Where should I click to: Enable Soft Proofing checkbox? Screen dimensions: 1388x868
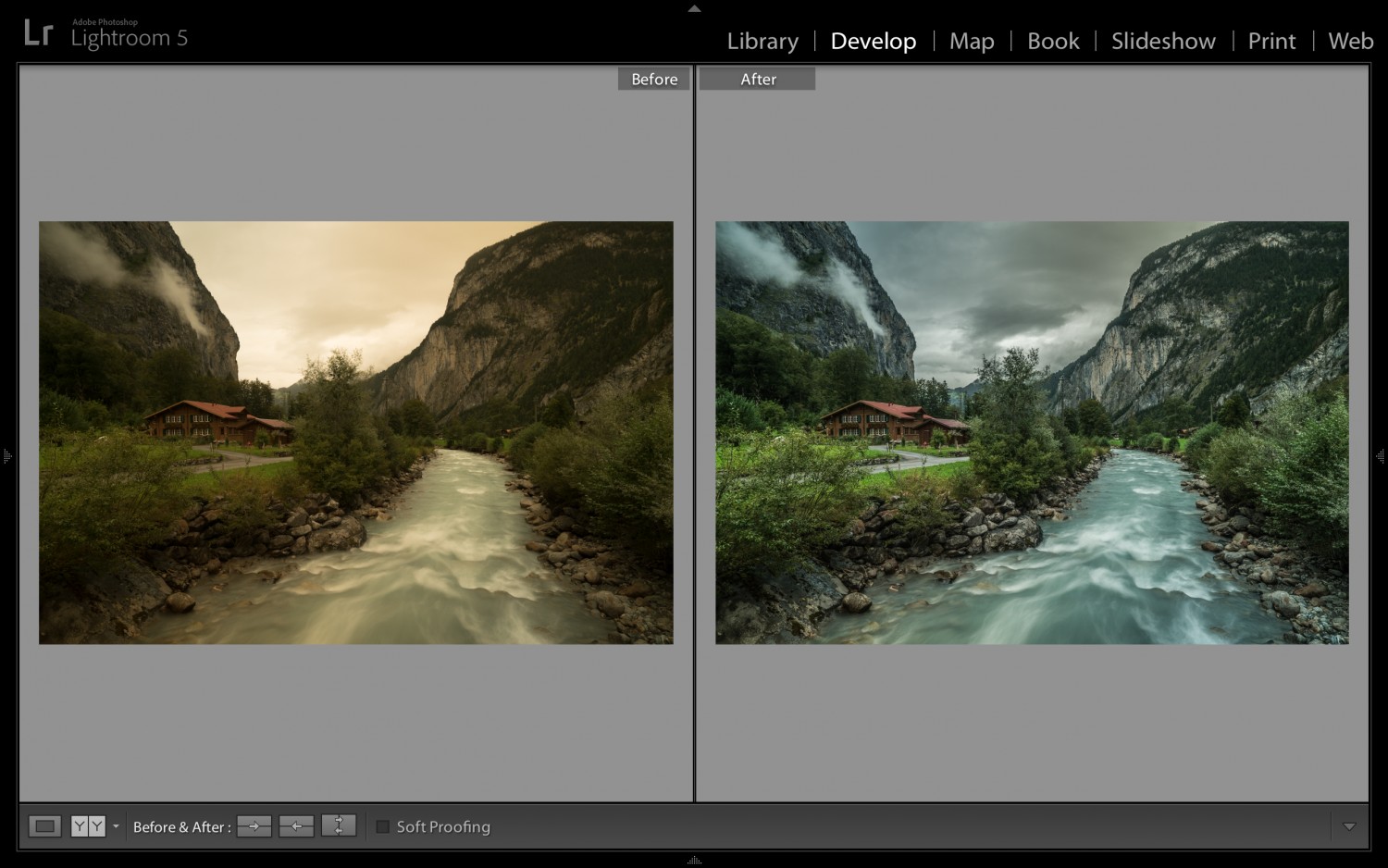tap(382, 826)
